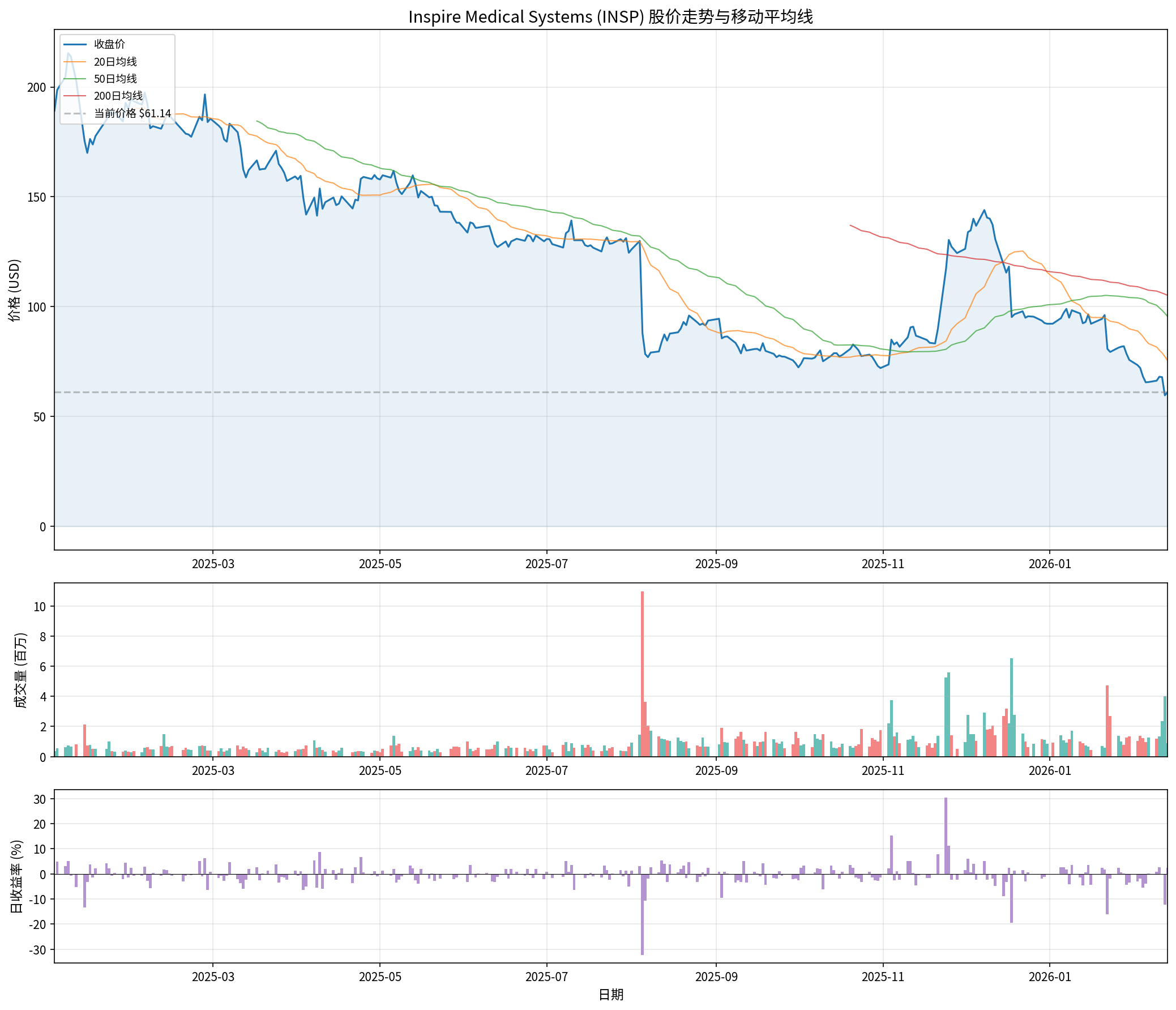
Task: Click the 成交量 (百万) y-axis label
Action: pos(20,670)
